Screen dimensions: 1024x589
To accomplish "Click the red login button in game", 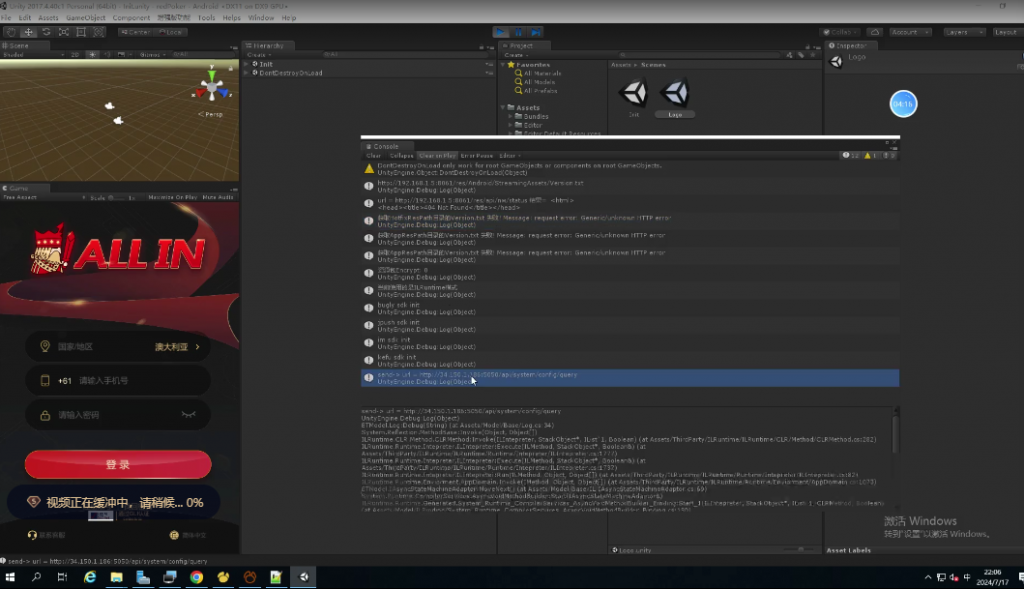I will 118,465.
